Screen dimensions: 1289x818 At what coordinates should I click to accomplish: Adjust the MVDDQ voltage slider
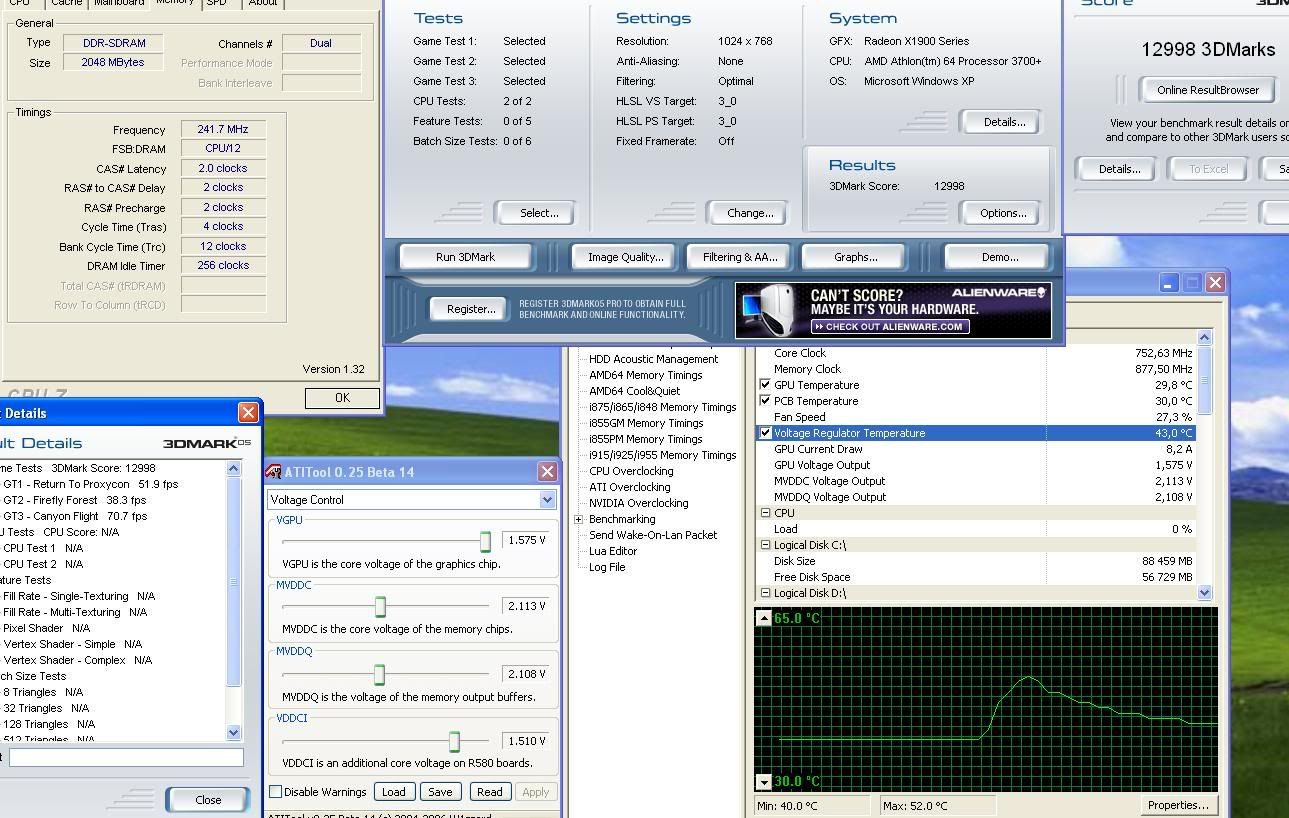tap(379, 674)
